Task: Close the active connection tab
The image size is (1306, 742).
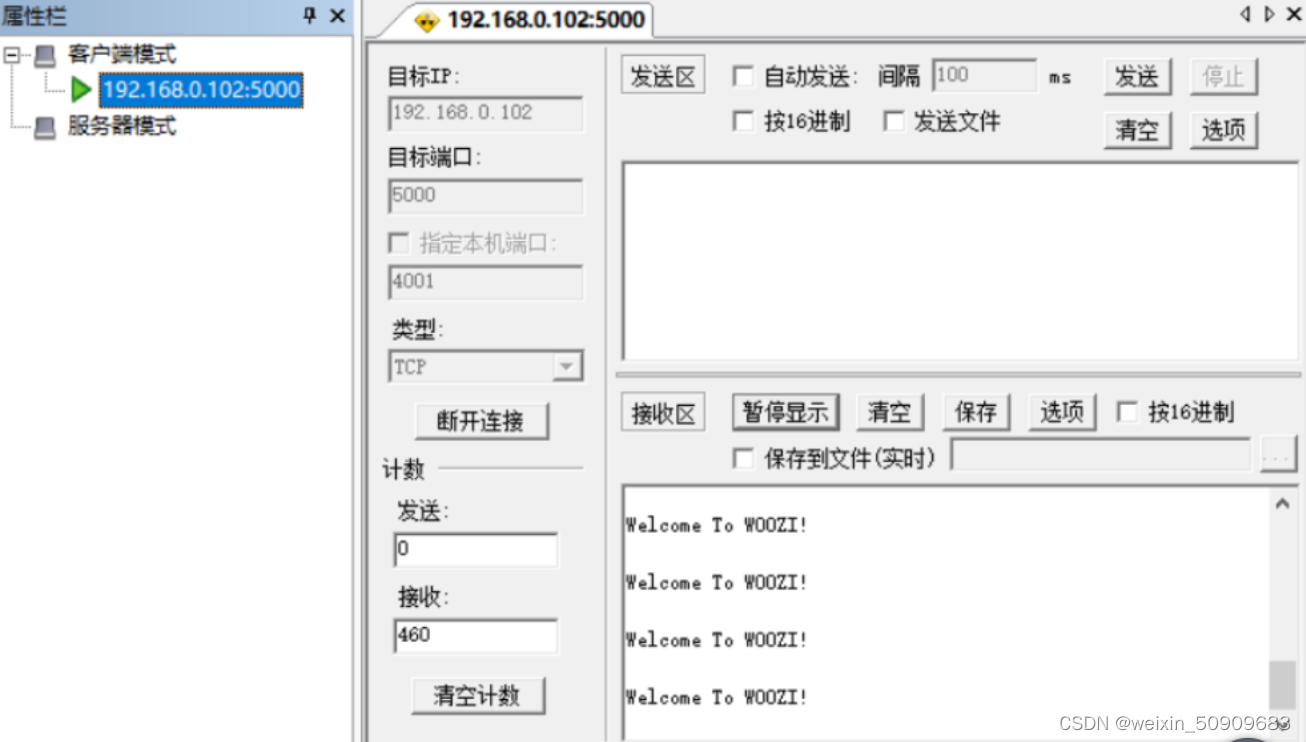Action: pyautogui.click(x=1292, y=15)
